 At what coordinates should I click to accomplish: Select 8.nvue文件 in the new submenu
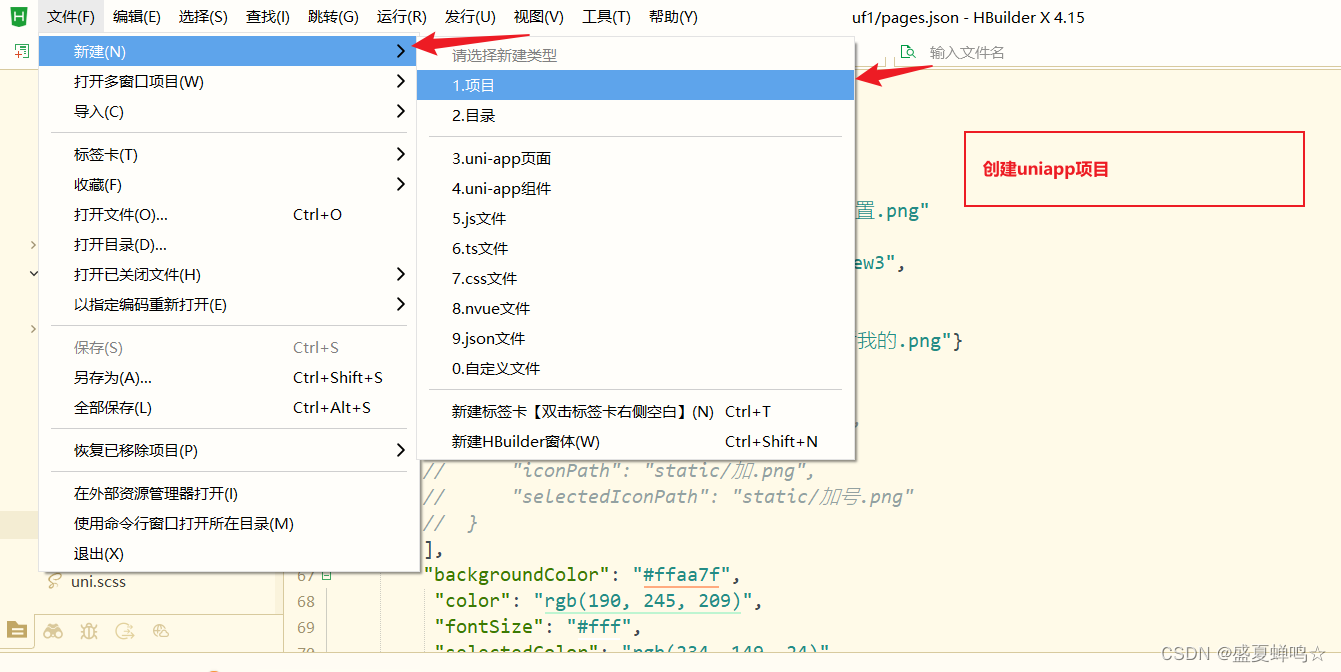click(x=635, y=308)
